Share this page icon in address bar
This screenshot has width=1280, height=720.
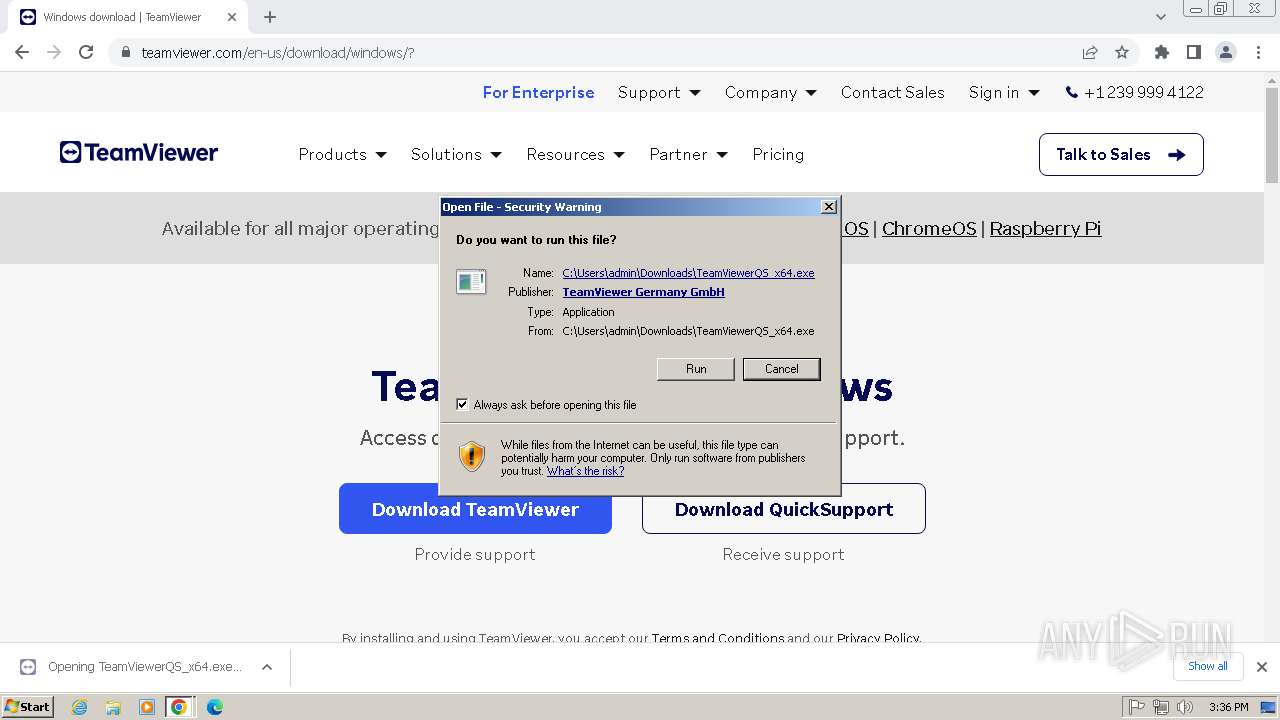(1090, 52)
